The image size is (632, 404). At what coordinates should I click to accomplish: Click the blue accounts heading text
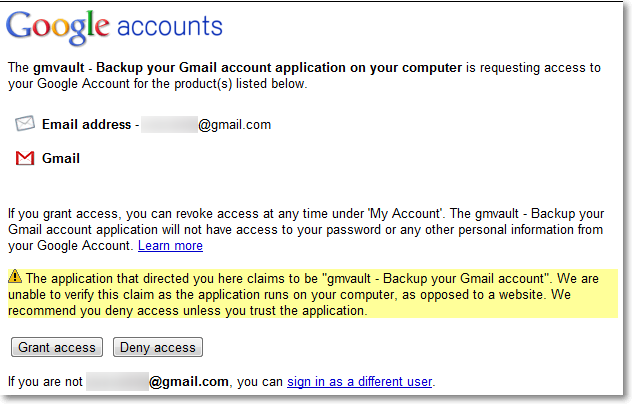tap(169, 25)
